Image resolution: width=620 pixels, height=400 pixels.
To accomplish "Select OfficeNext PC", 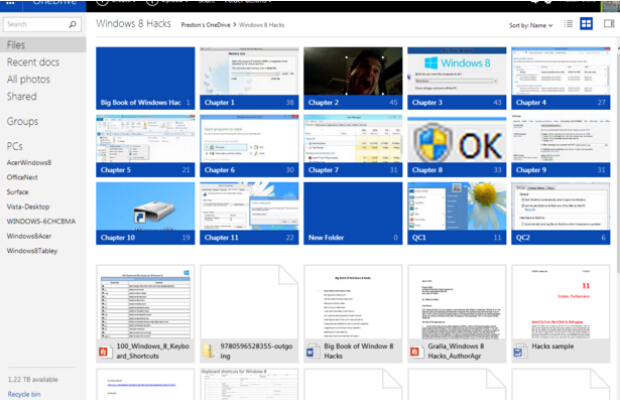I will tap(22, 177).
